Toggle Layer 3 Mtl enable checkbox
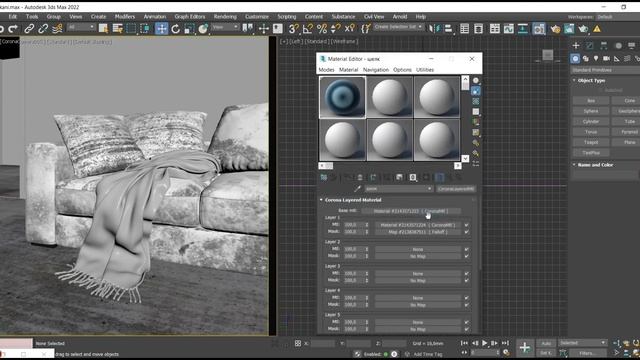640x360 pixels. 467,273
